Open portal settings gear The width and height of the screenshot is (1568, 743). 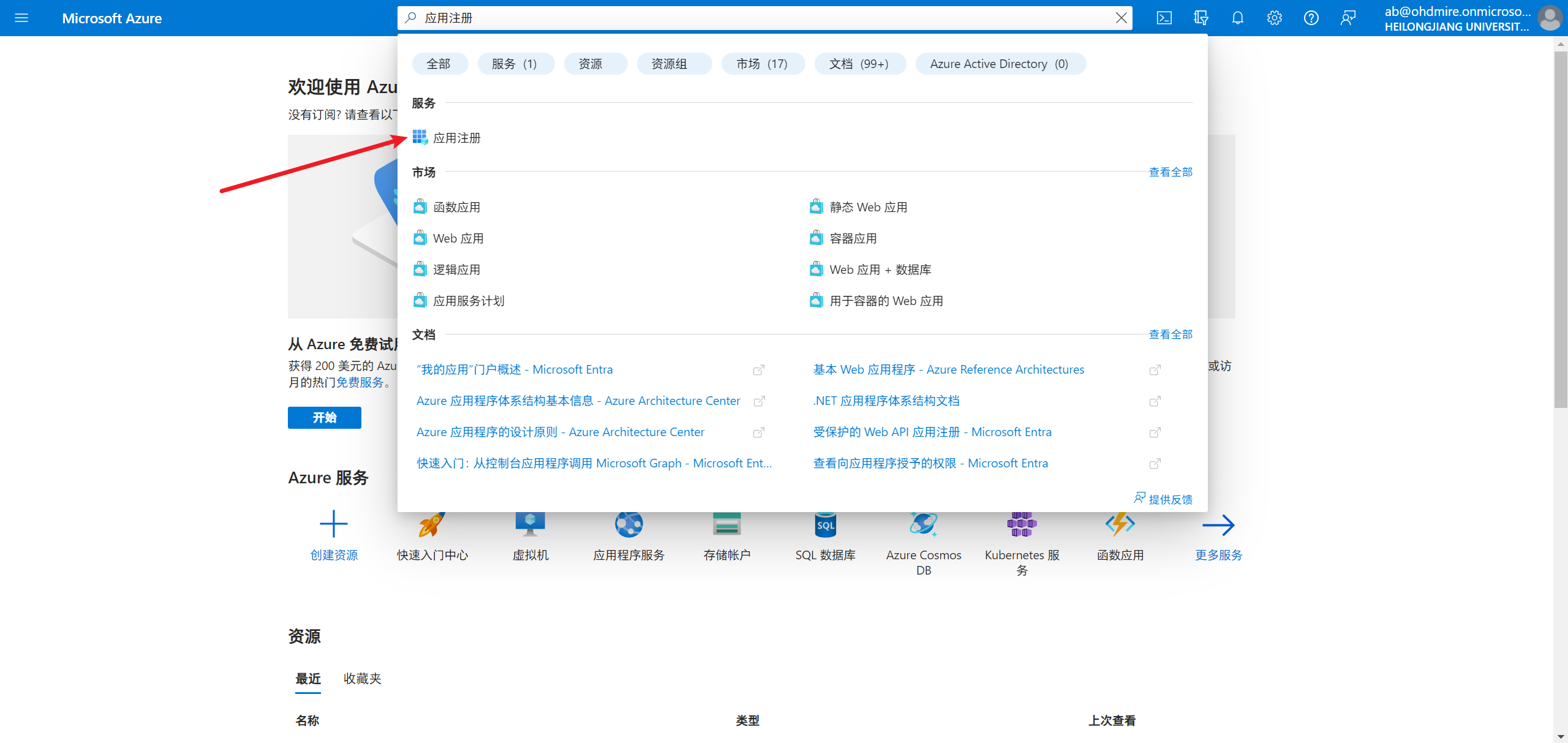1275,18
